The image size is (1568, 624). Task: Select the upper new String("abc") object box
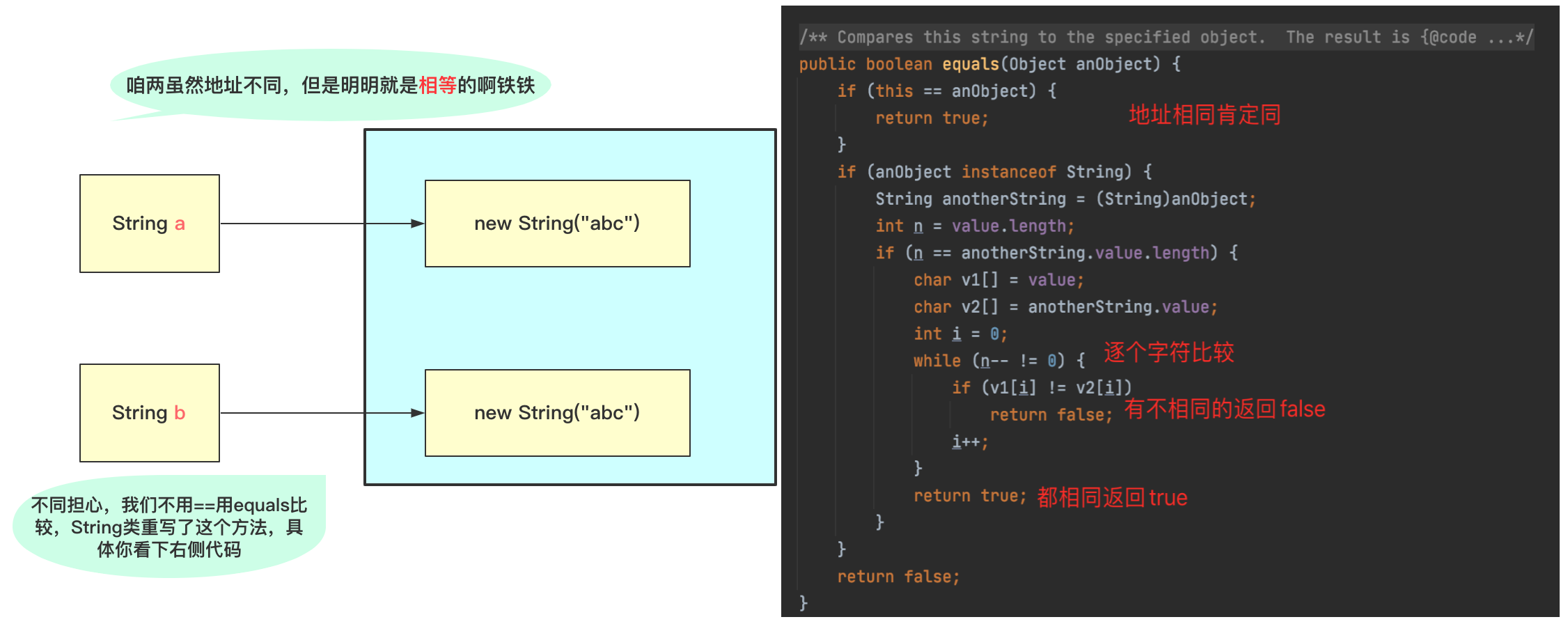tap(557, 224)
